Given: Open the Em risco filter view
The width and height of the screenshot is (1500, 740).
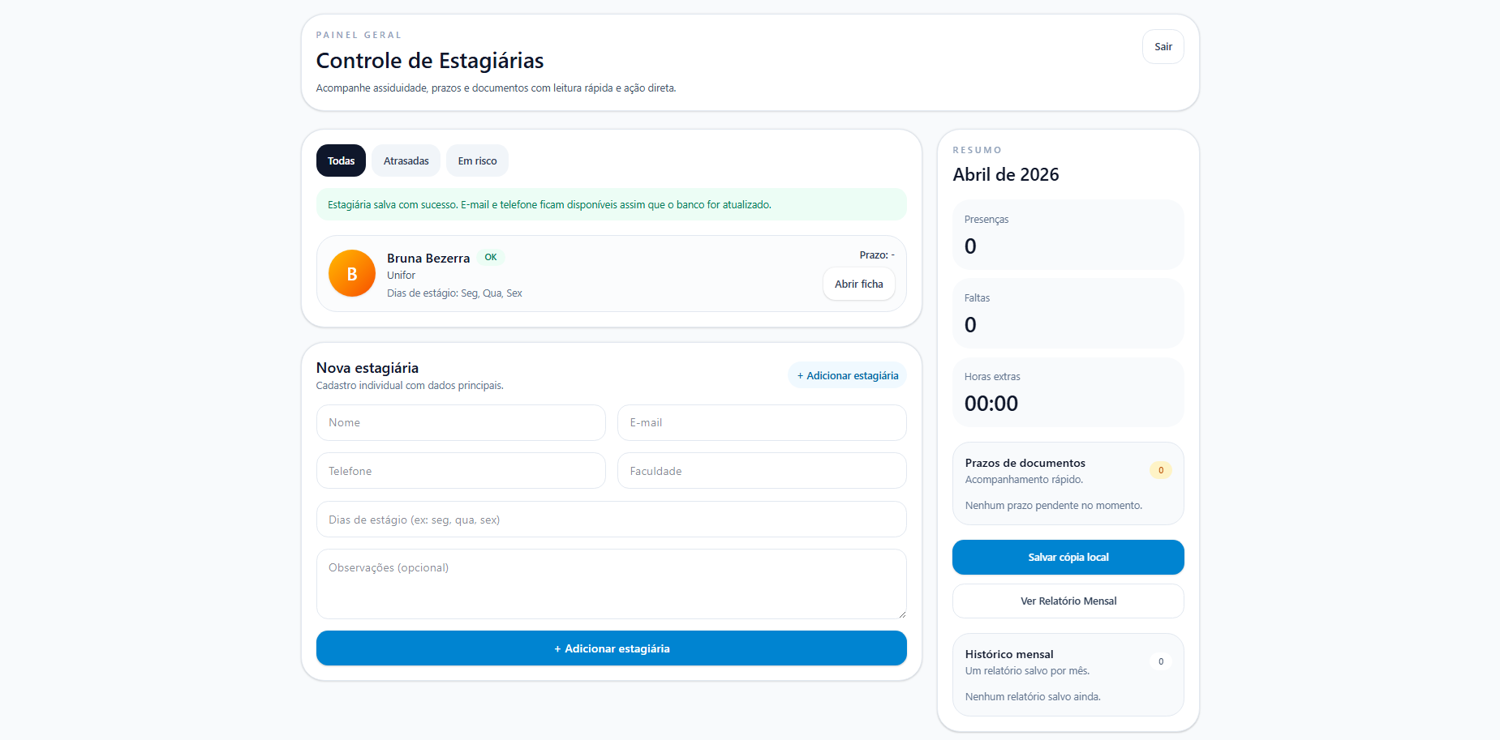Looking at the screenshot, I should pos(477,160).
